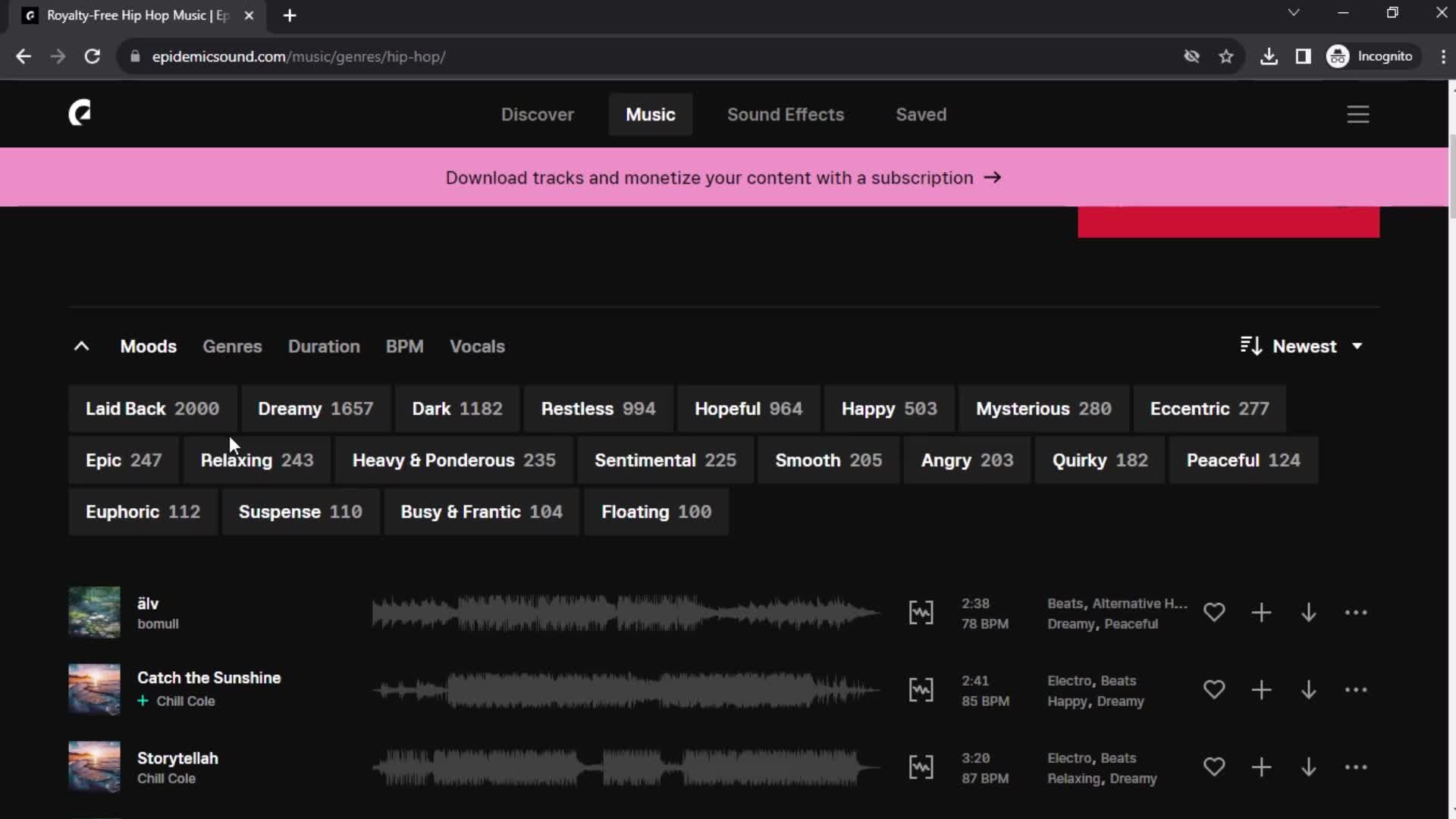Add Storytellah using plus icon
This screenshot has height=819, width=1456.
(x=1261, y=767)
